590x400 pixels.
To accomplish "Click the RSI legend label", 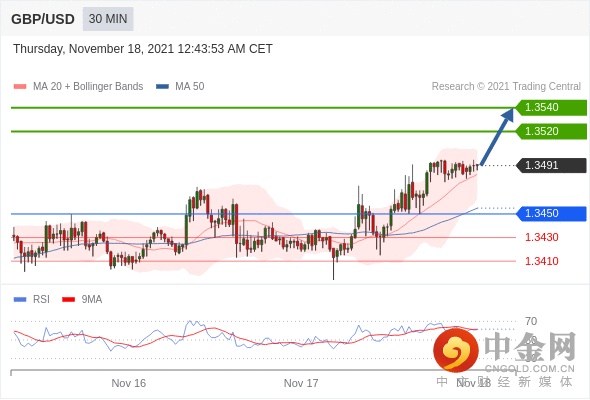I will click(x=41, y=300).
